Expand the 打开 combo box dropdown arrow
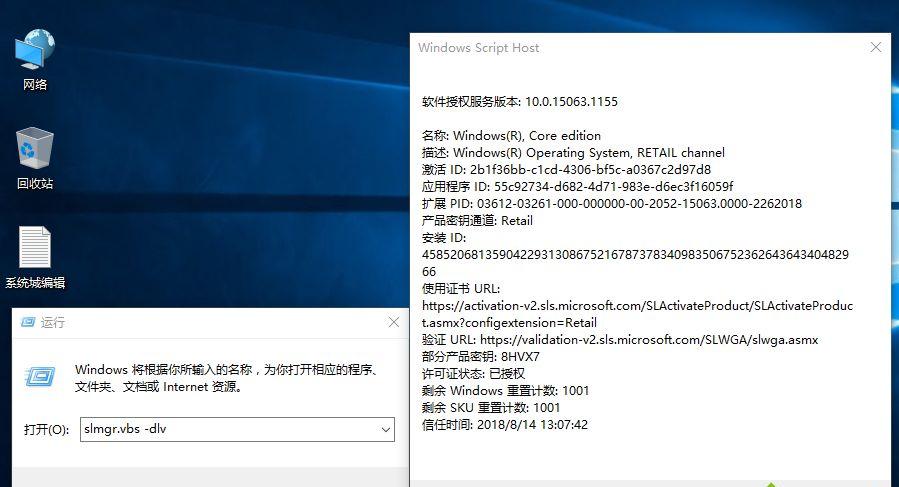Image resolution: width=899 pixels, height=487 pixels. tap(386, 430)
